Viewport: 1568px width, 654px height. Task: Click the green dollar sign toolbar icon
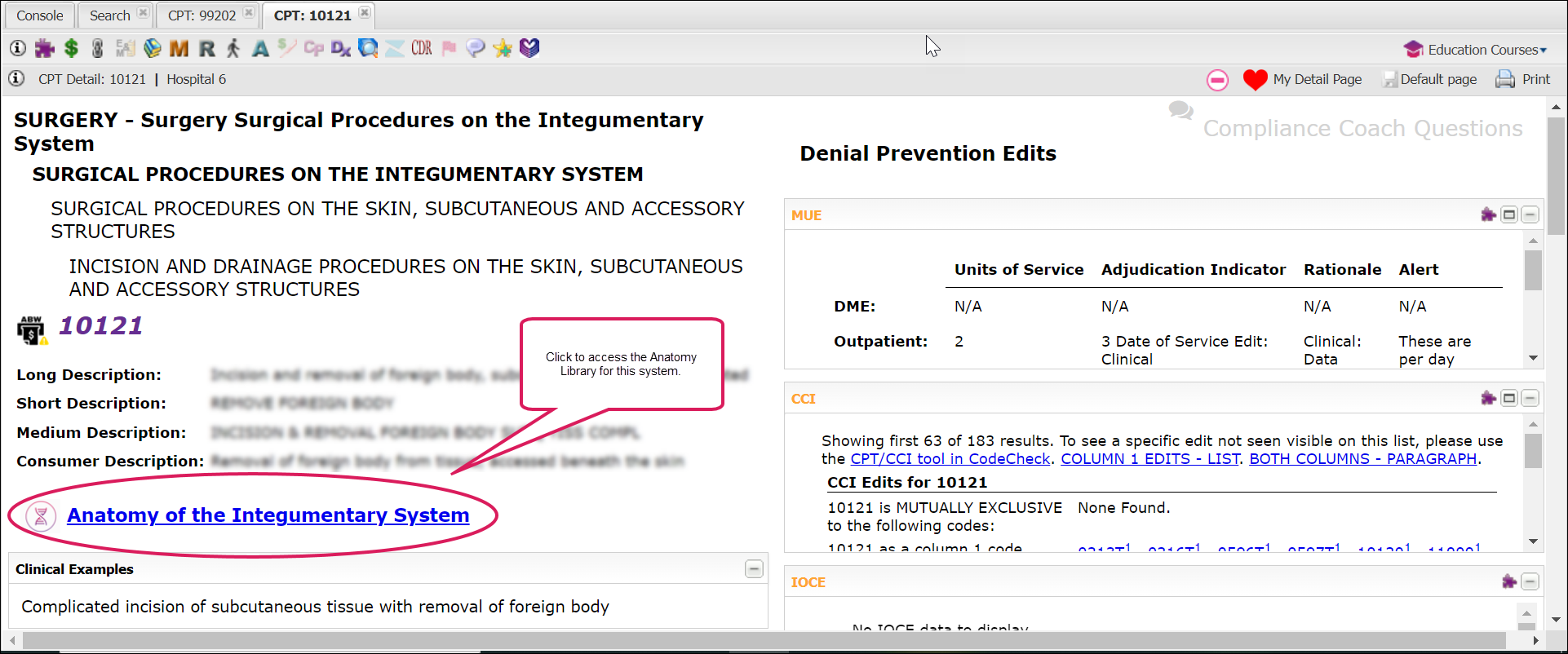point(72,49)
